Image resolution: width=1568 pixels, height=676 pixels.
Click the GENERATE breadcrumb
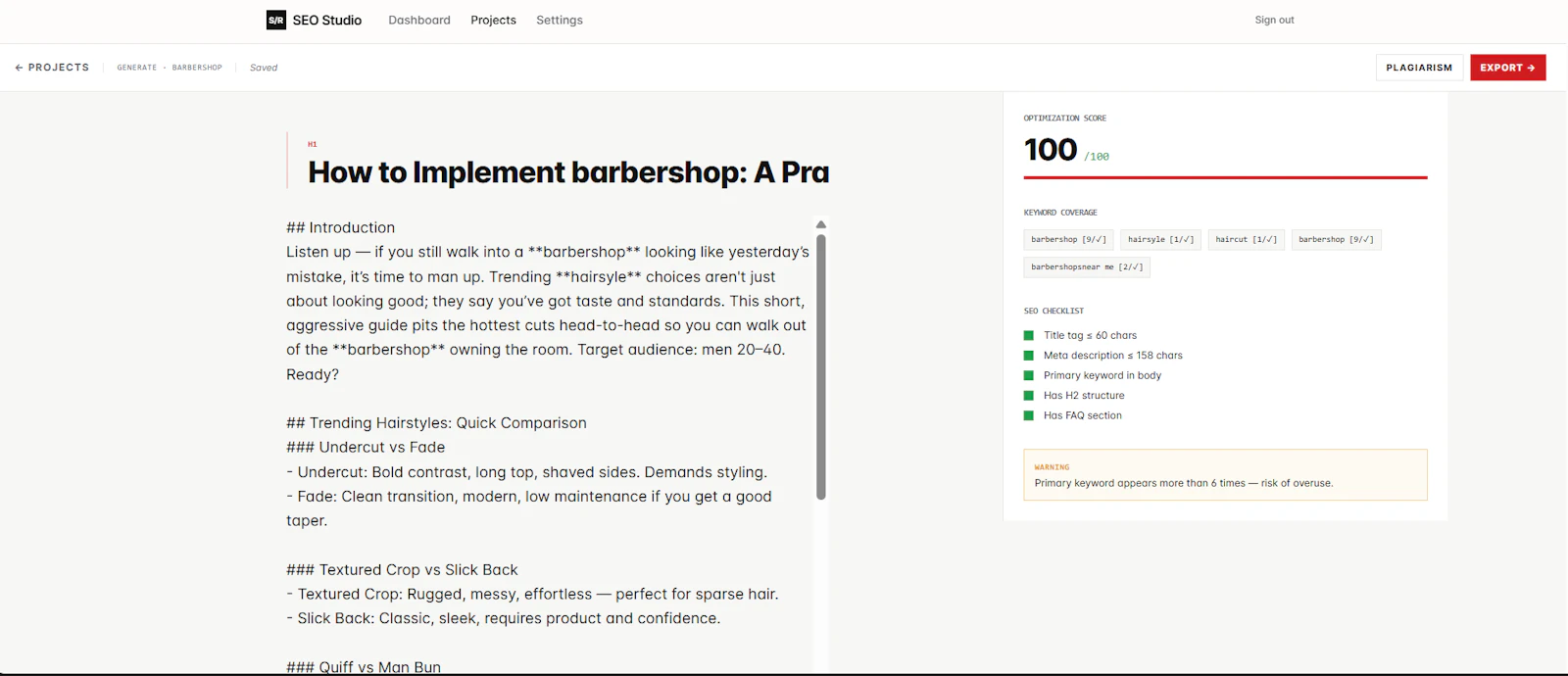pyautogui.click(x=137, y=68)
